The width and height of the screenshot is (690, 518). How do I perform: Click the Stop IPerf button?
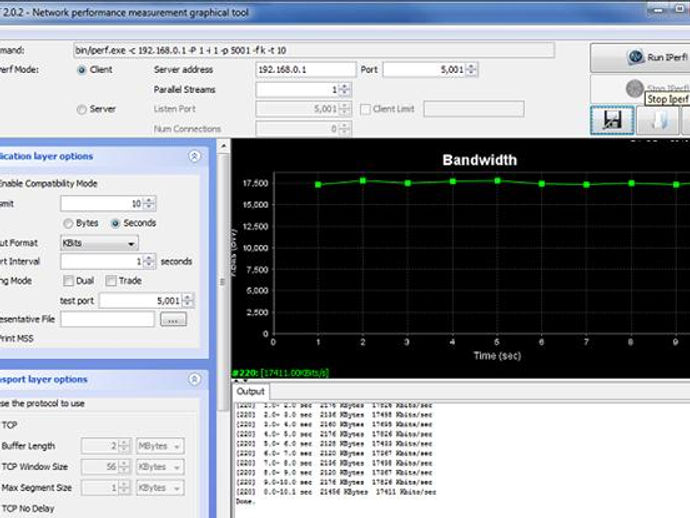[640, 88]
